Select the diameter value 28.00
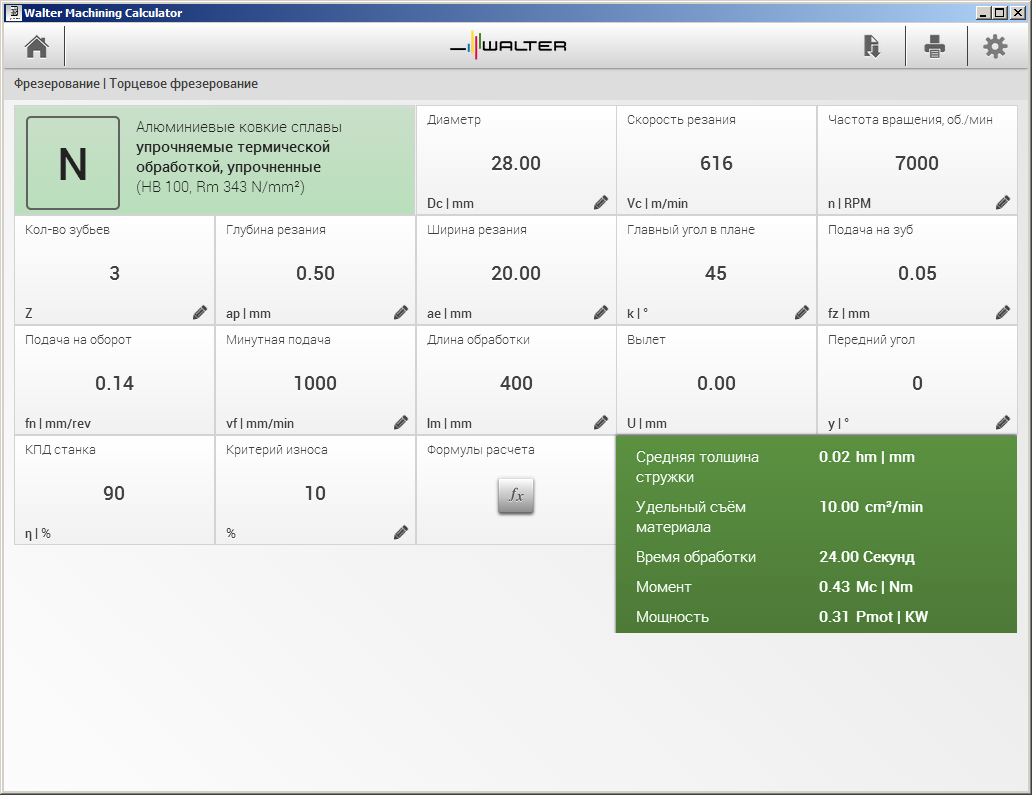 (x=516, y=163)
